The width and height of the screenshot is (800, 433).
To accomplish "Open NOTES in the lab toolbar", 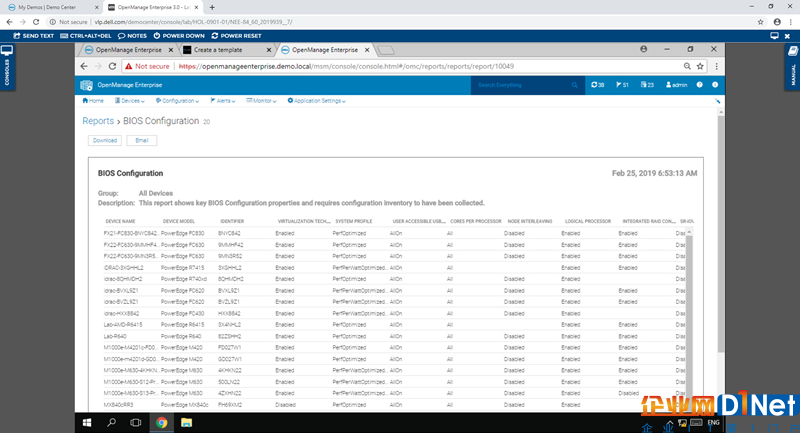I will [132, 36].
